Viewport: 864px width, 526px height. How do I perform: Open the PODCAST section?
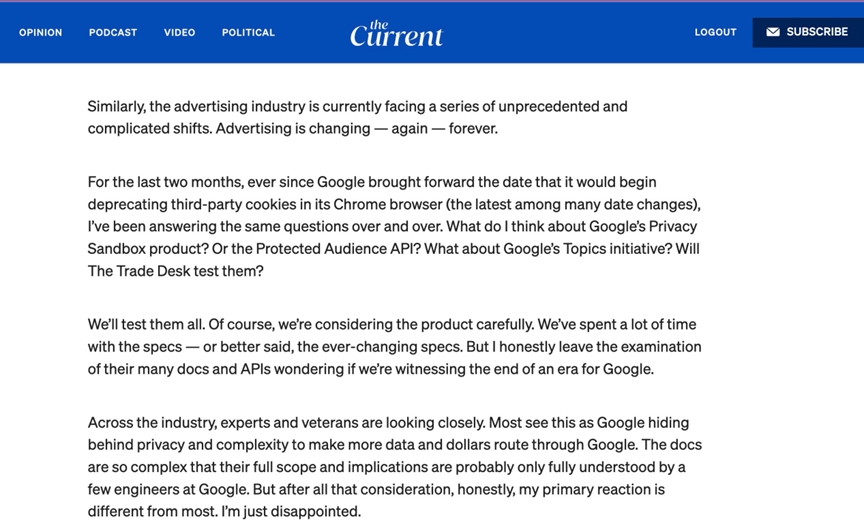pyautogui.click(x=113, y=32)
